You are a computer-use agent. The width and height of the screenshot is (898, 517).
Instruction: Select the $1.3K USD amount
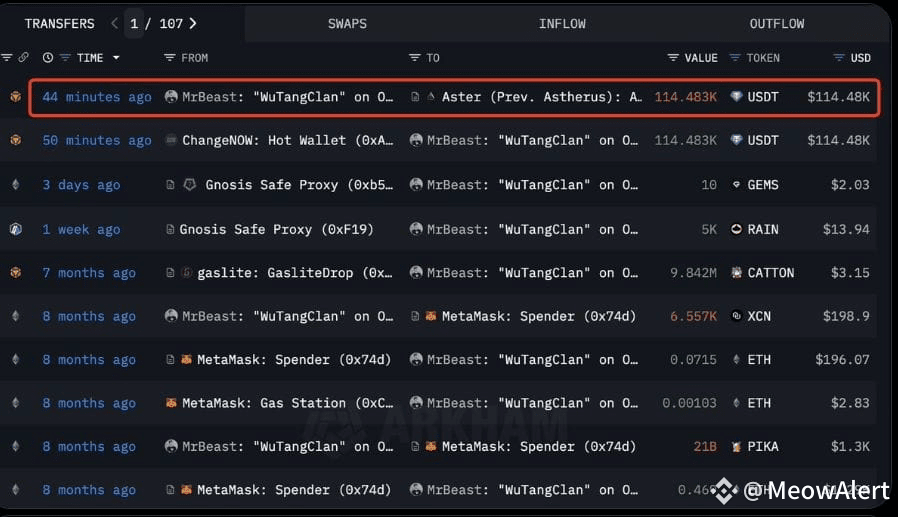pos(850,447)
